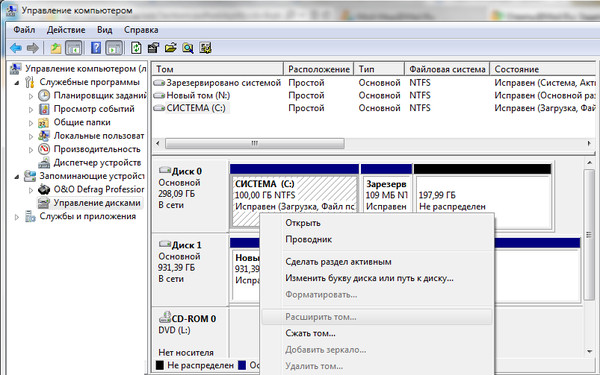
Task: Sort by the Состояние column header
Action: point(543,69)
